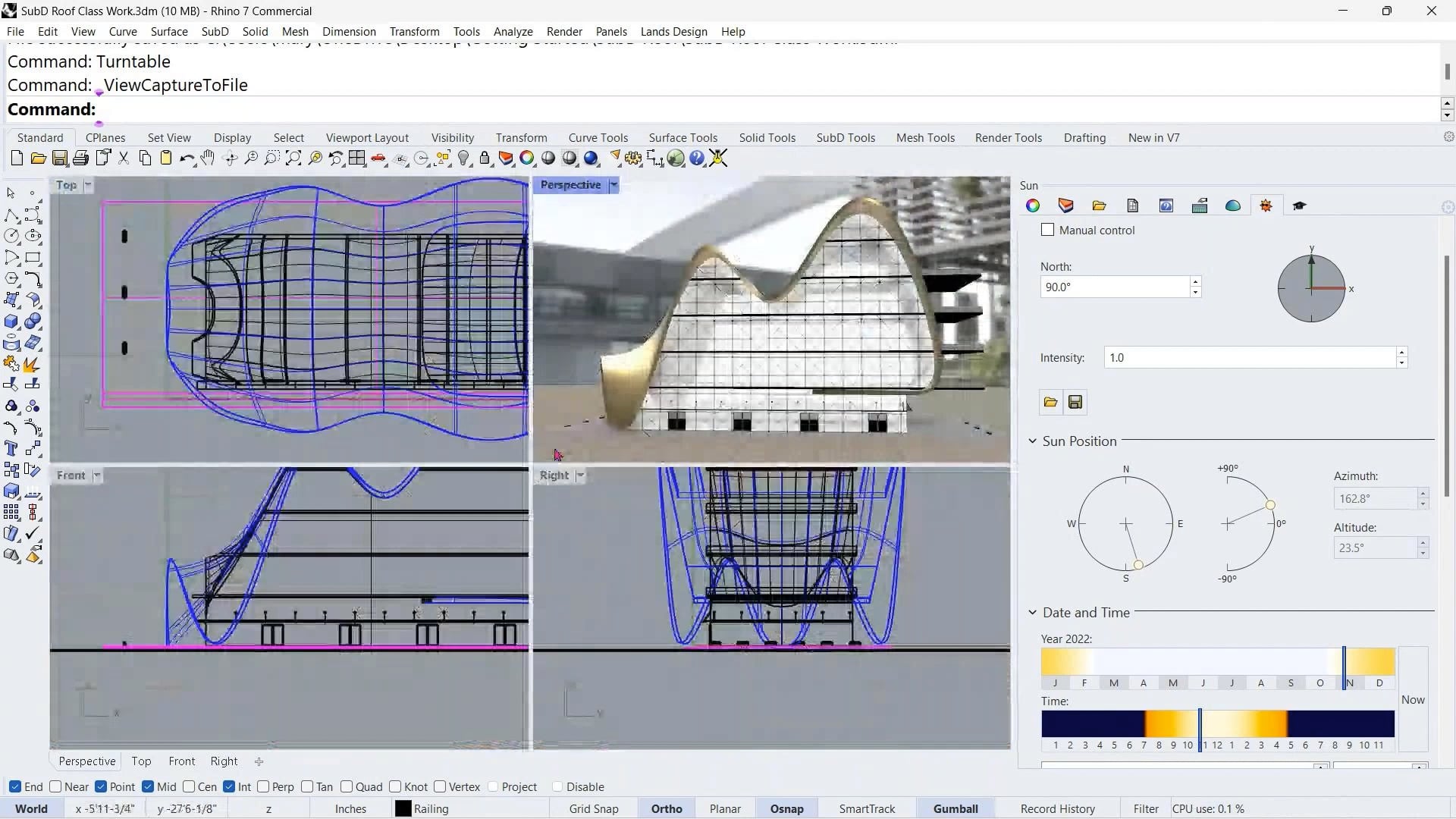1456x819 pixels.
Task: Click Record History in status bar
Action: pos(1058,809)
